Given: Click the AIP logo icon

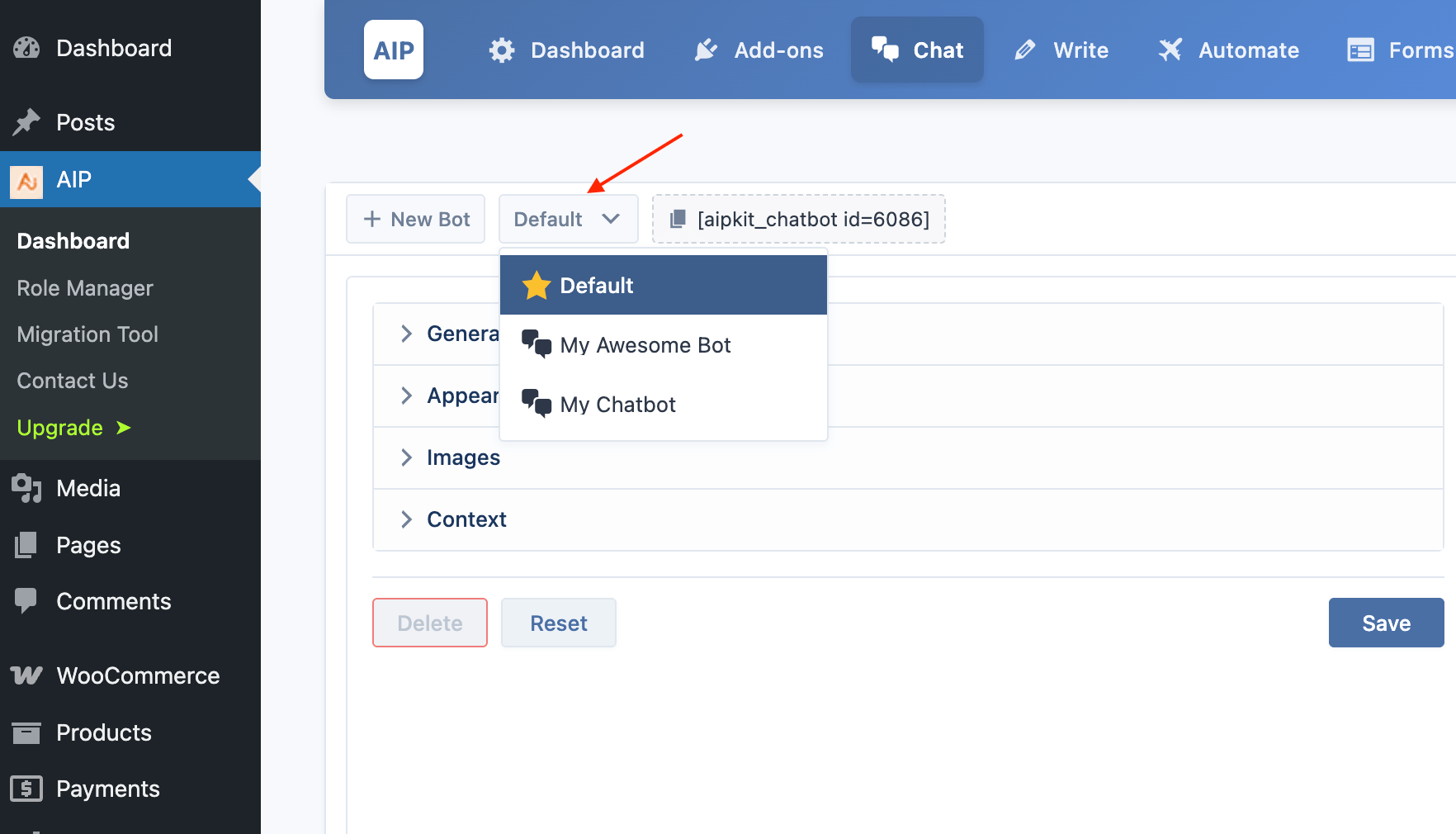Looking at the screenshot, I should click(394, 50).
